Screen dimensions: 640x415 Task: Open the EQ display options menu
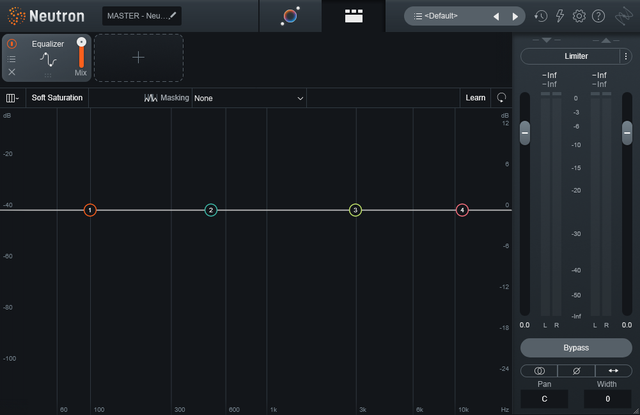(12, 98)
